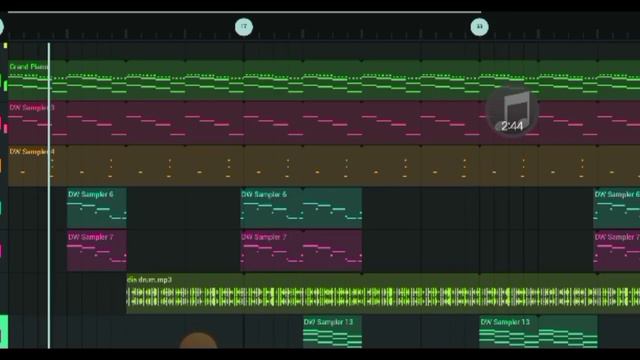Image resolution: width=640 pixels, height=360 pixels.
Task: Click the 'dis drum.mp3' clip label
Action: [x=149, y=280]
